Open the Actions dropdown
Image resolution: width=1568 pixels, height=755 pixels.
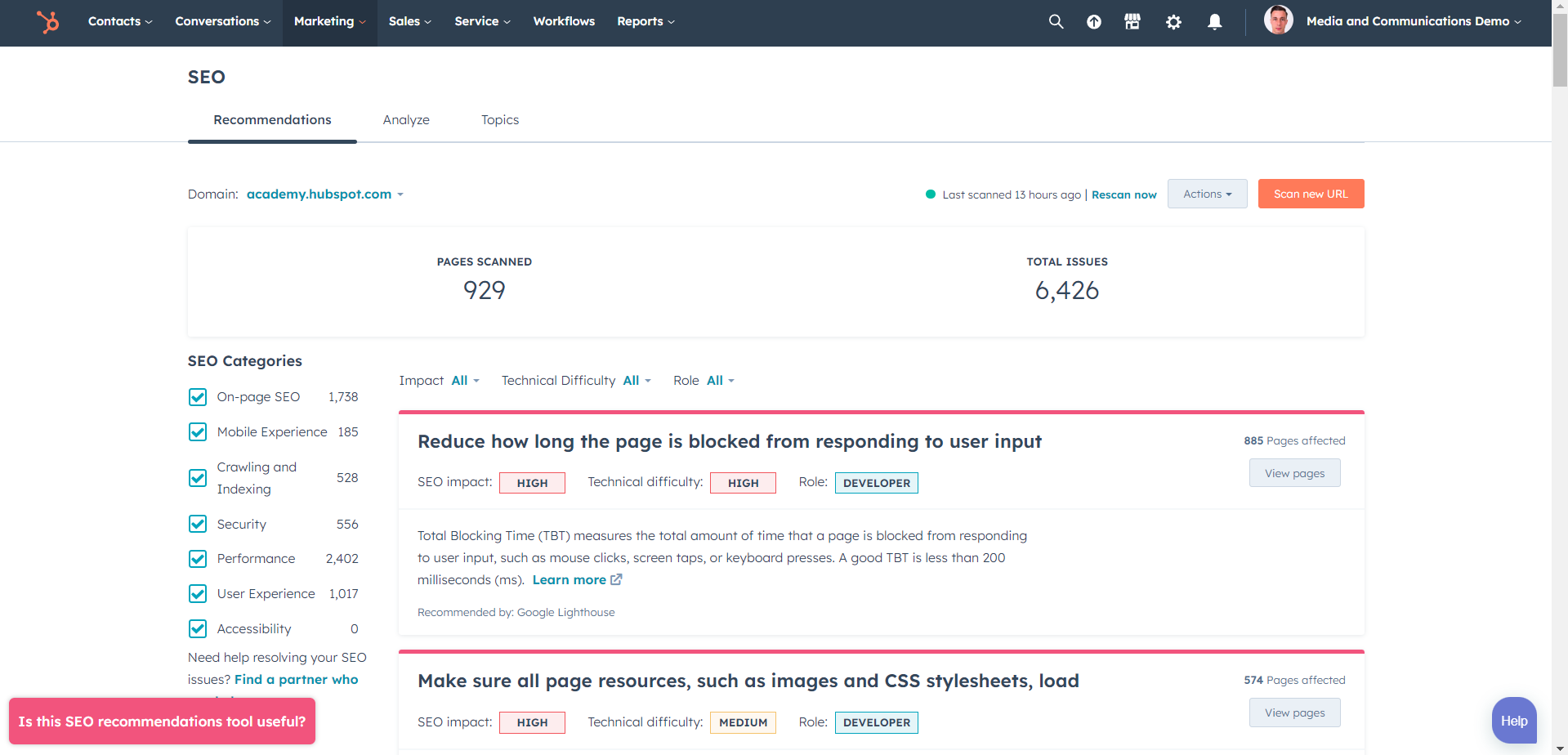coord(1207,194)
